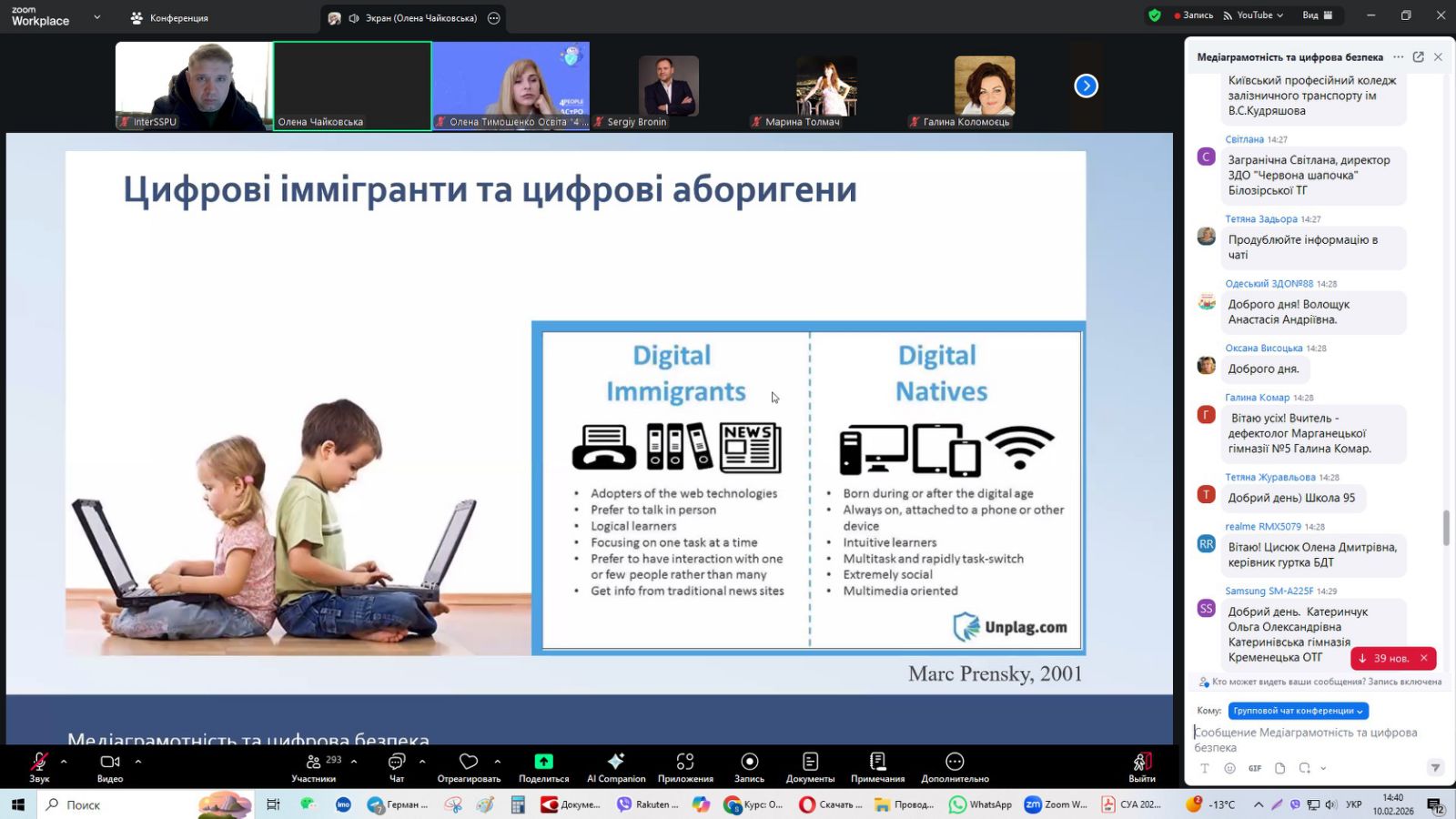This screenshot has height=819, width=1456.
Task: Expand the audio options arrow
Action: click(64, 762)
